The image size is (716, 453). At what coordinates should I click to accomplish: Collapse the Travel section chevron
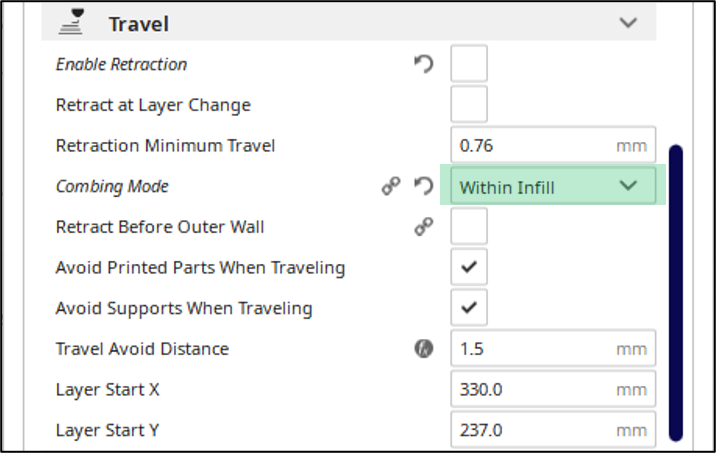pos(628,22)
